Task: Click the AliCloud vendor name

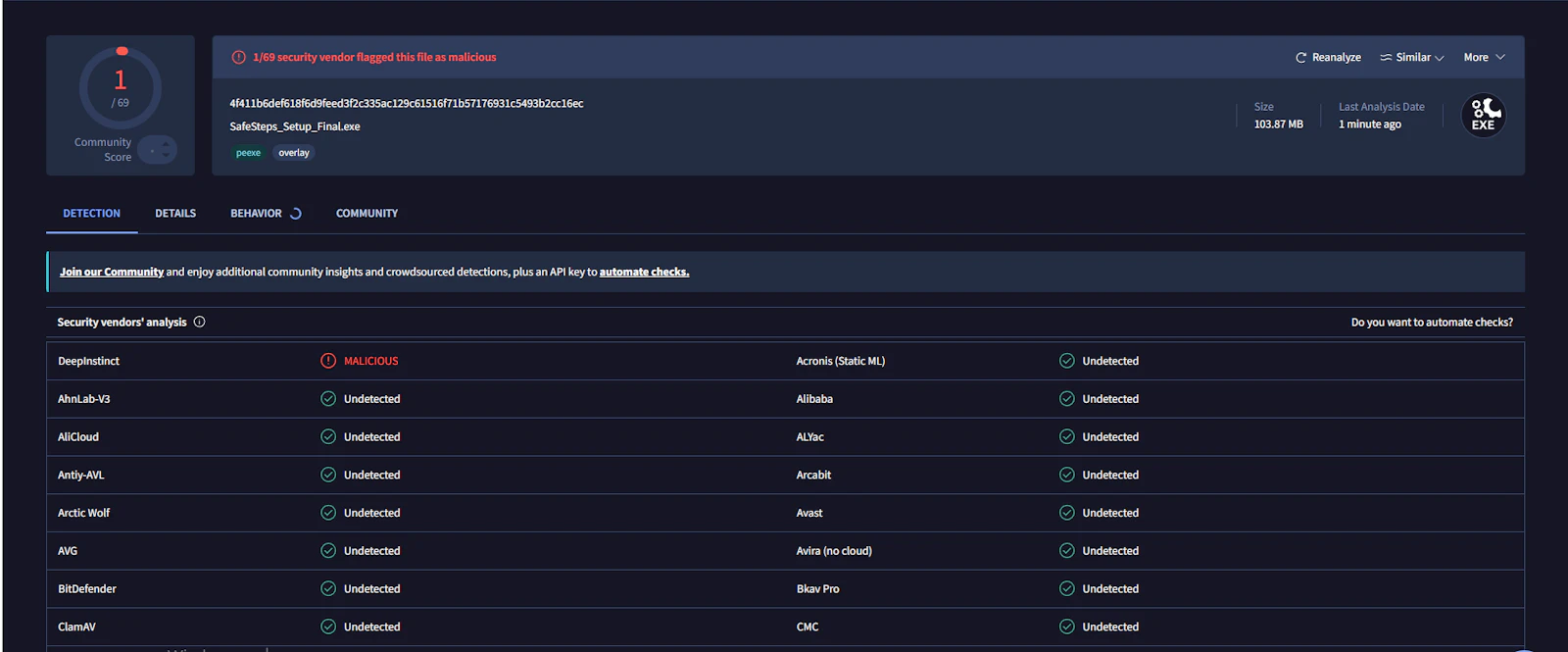Action: (78, 437)
